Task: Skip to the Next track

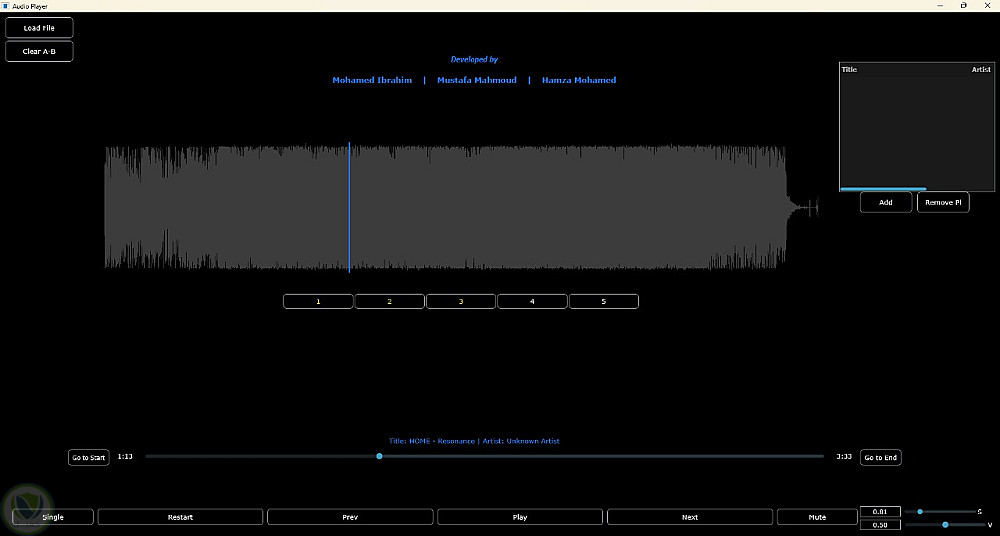Action: [690, 517]
